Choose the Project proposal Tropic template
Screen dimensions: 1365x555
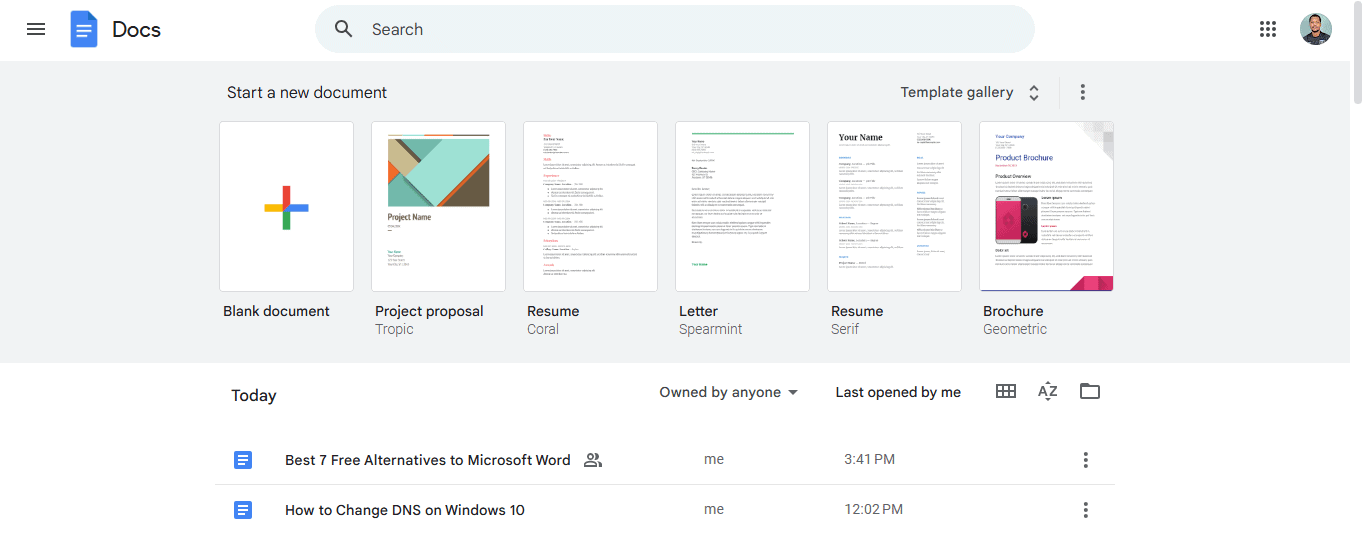point(438,206)
